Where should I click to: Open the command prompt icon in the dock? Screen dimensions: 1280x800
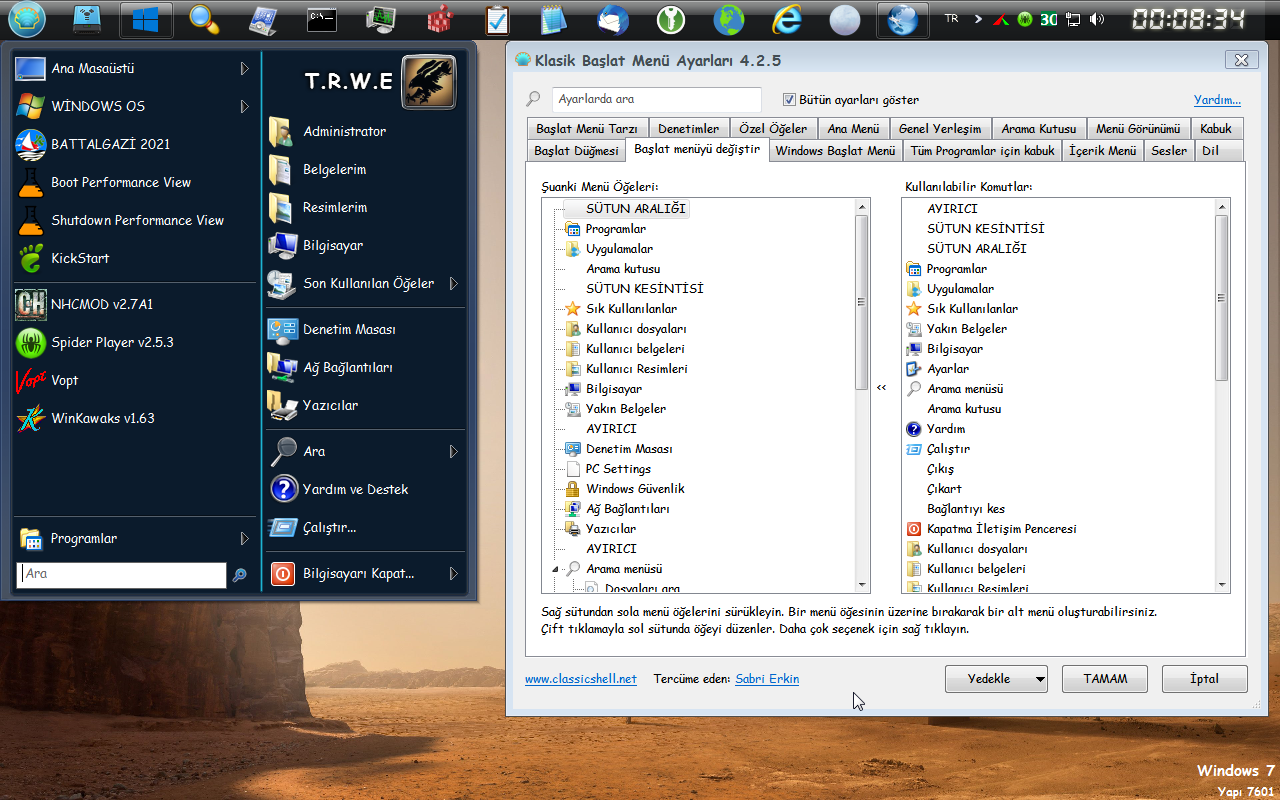[322, 19]
